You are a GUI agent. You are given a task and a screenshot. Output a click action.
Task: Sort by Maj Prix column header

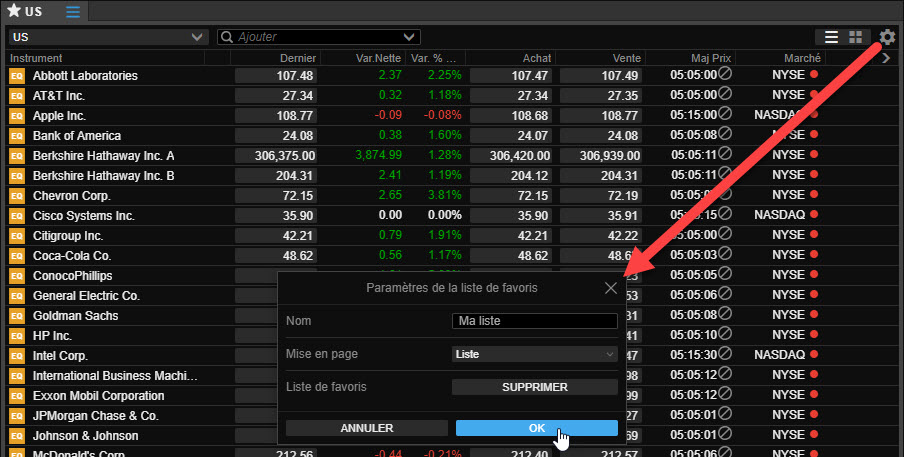[x=711, y=58]
